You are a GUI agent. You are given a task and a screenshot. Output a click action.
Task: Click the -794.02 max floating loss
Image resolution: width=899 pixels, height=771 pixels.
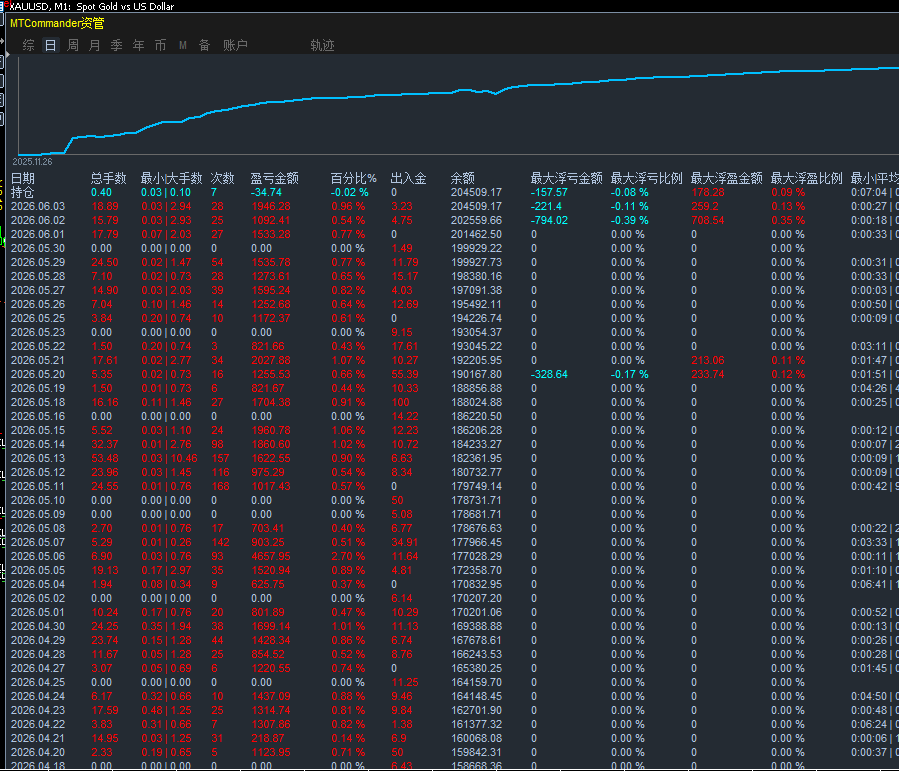tap(549, 220)
